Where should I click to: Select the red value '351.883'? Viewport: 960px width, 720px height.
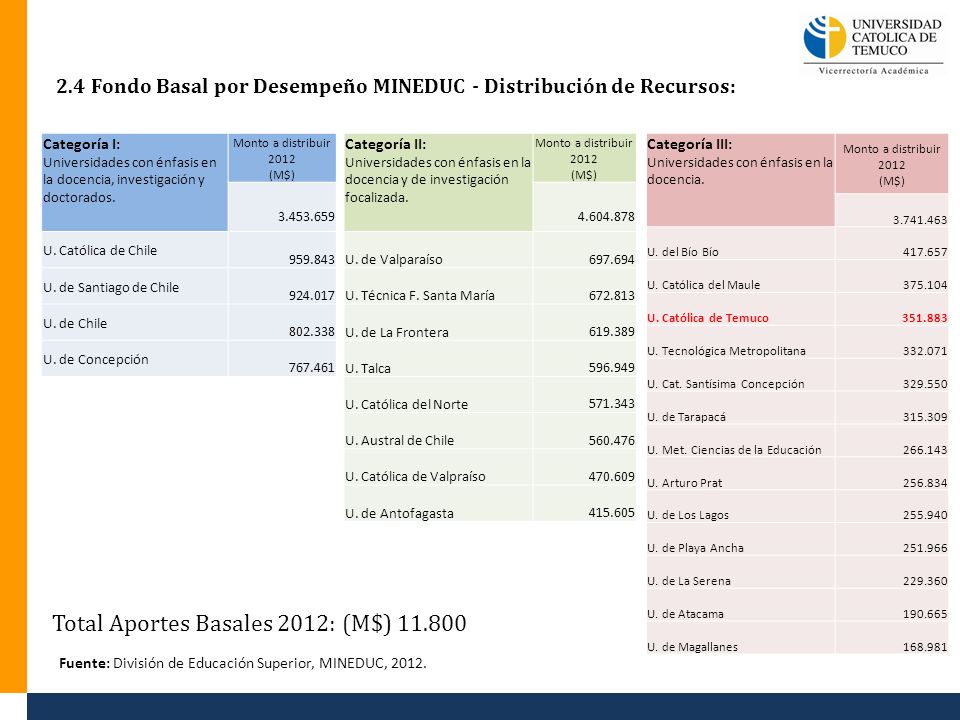[x=924, y=318]
